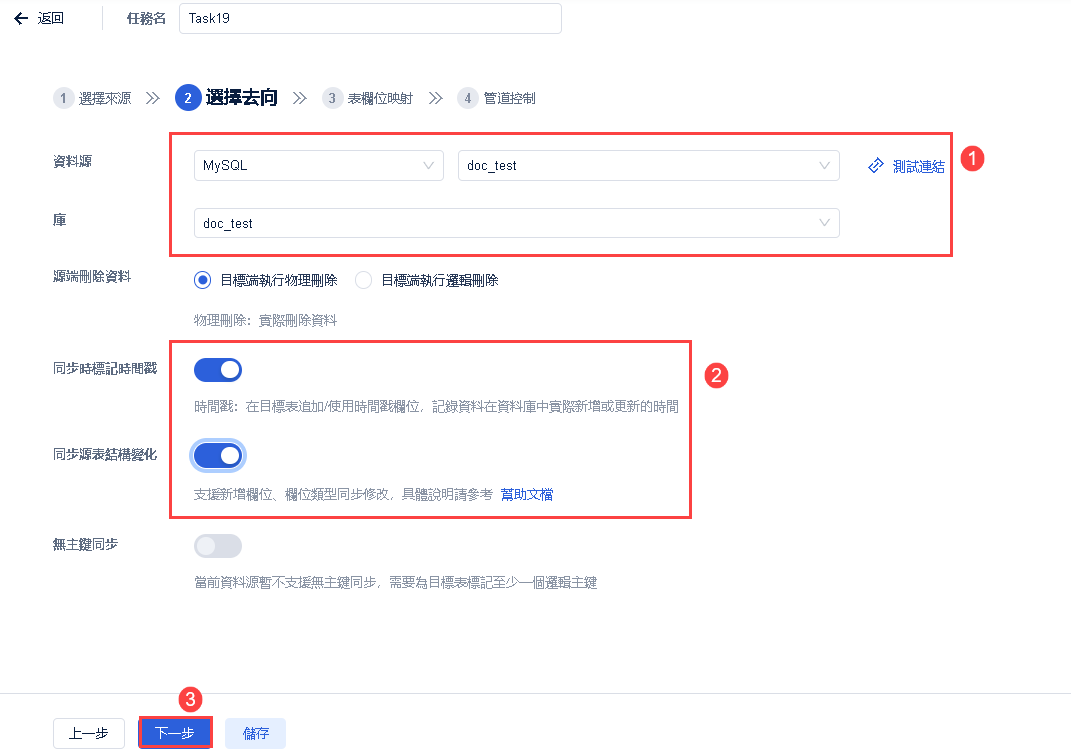Click the 物理刪除：實際刪除資料 hint text

pos(265,320)
